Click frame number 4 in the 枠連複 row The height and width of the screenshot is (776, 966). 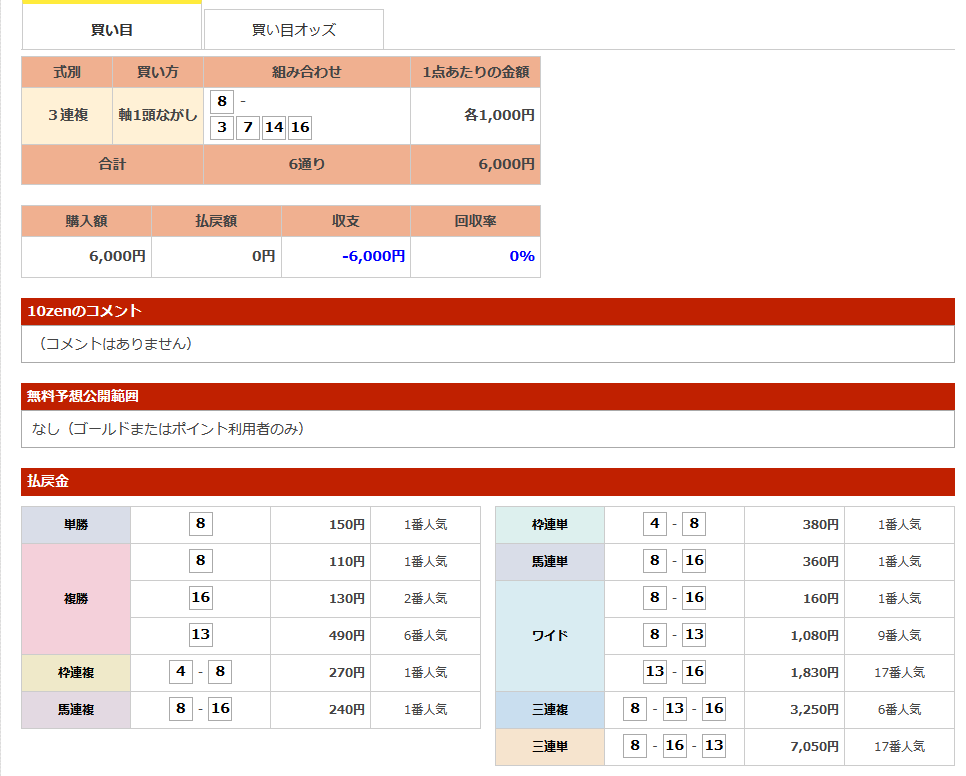click(x=181, y=672)
